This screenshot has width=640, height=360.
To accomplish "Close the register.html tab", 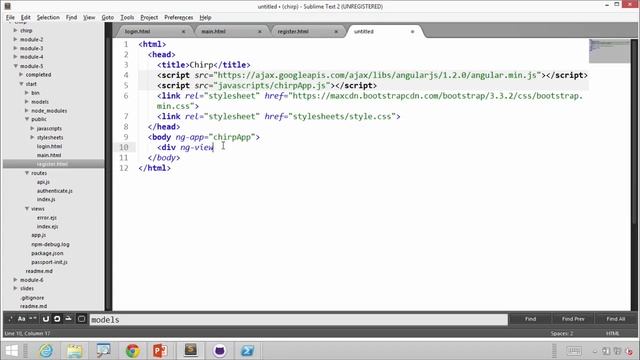I will [x=336, y=31].
